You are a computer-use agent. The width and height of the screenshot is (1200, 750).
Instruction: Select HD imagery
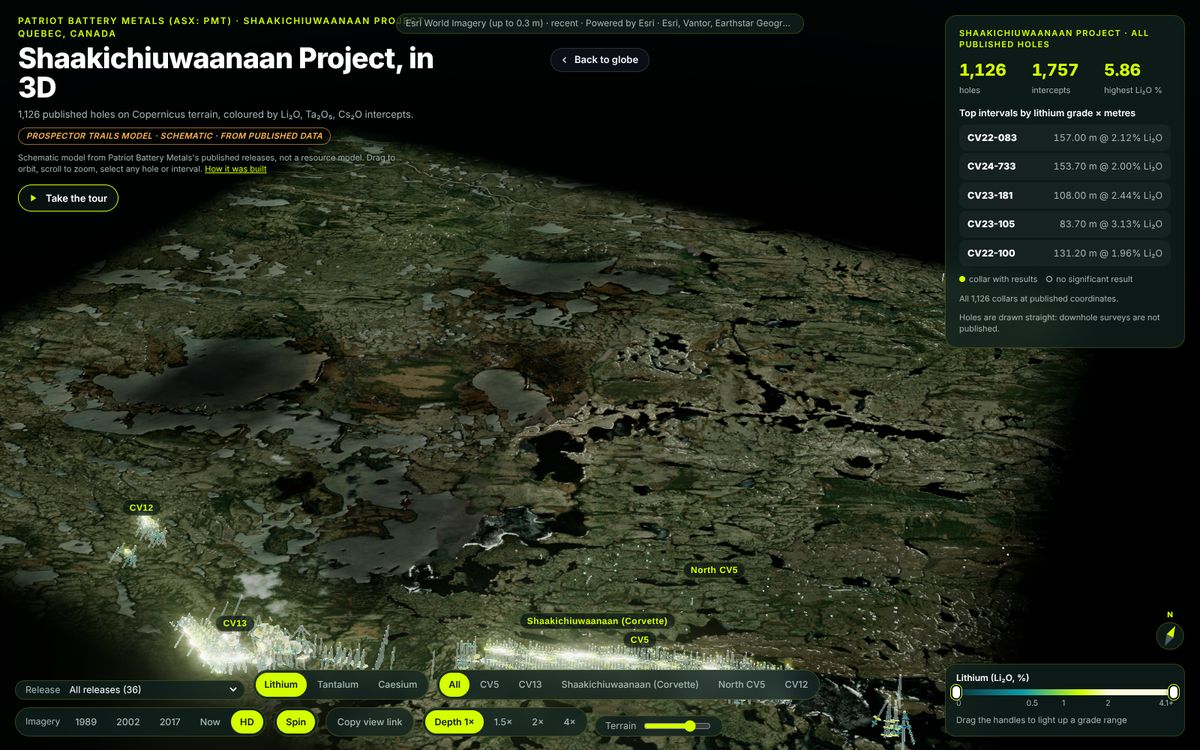[x=246, y=722]
